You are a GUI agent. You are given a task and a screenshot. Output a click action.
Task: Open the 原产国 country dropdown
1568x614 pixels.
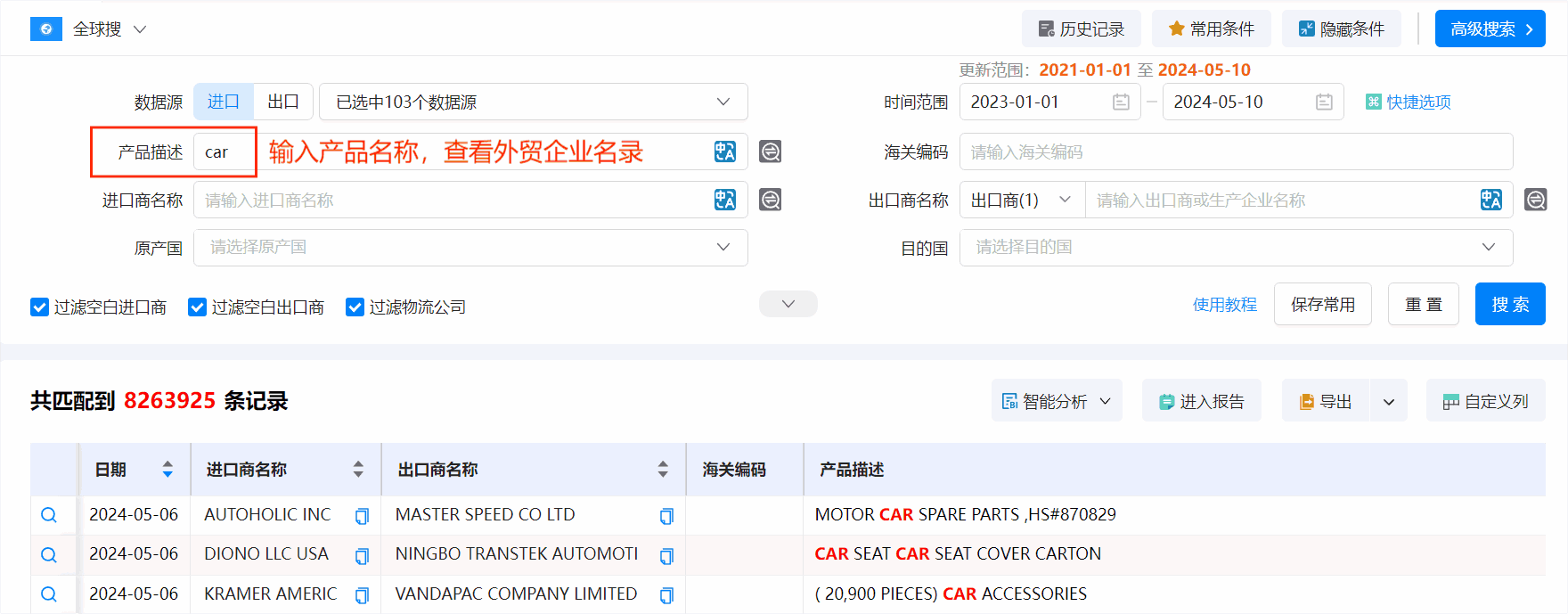(470, 248)
